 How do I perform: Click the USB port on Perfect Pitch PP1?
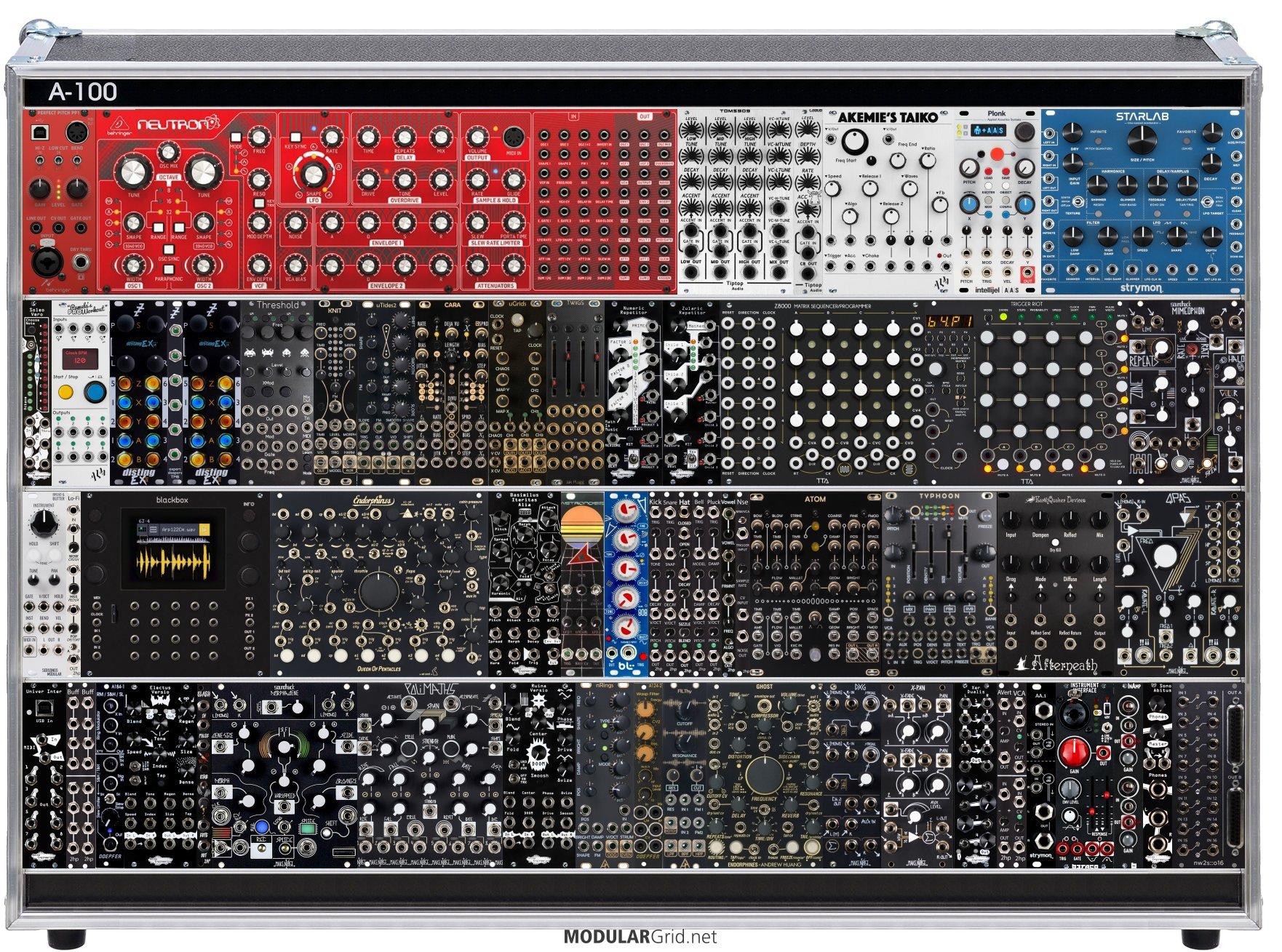pyautogui.click(x=40, y=132)
